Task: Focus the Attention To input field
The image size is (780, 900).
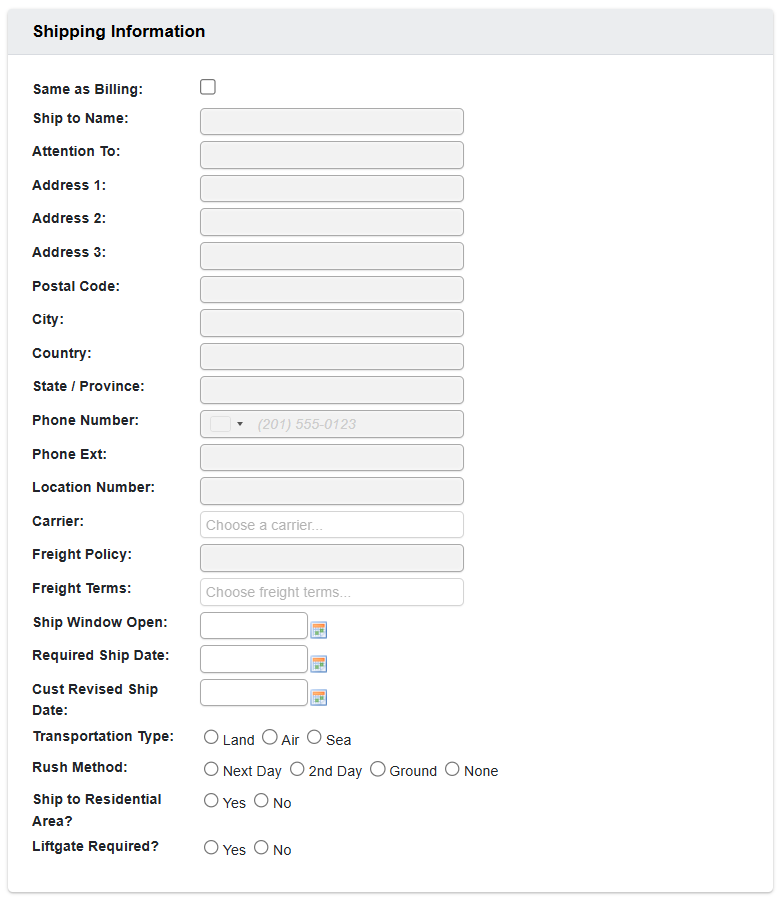Action: [331, 155]
